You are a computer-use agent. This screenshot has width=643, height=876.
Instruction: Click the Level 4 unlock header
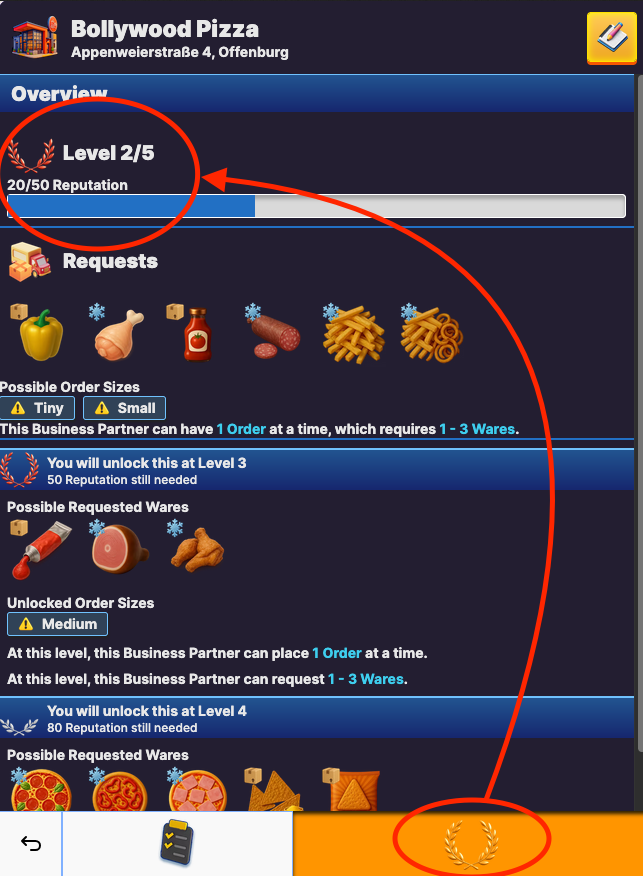(317, 718)
